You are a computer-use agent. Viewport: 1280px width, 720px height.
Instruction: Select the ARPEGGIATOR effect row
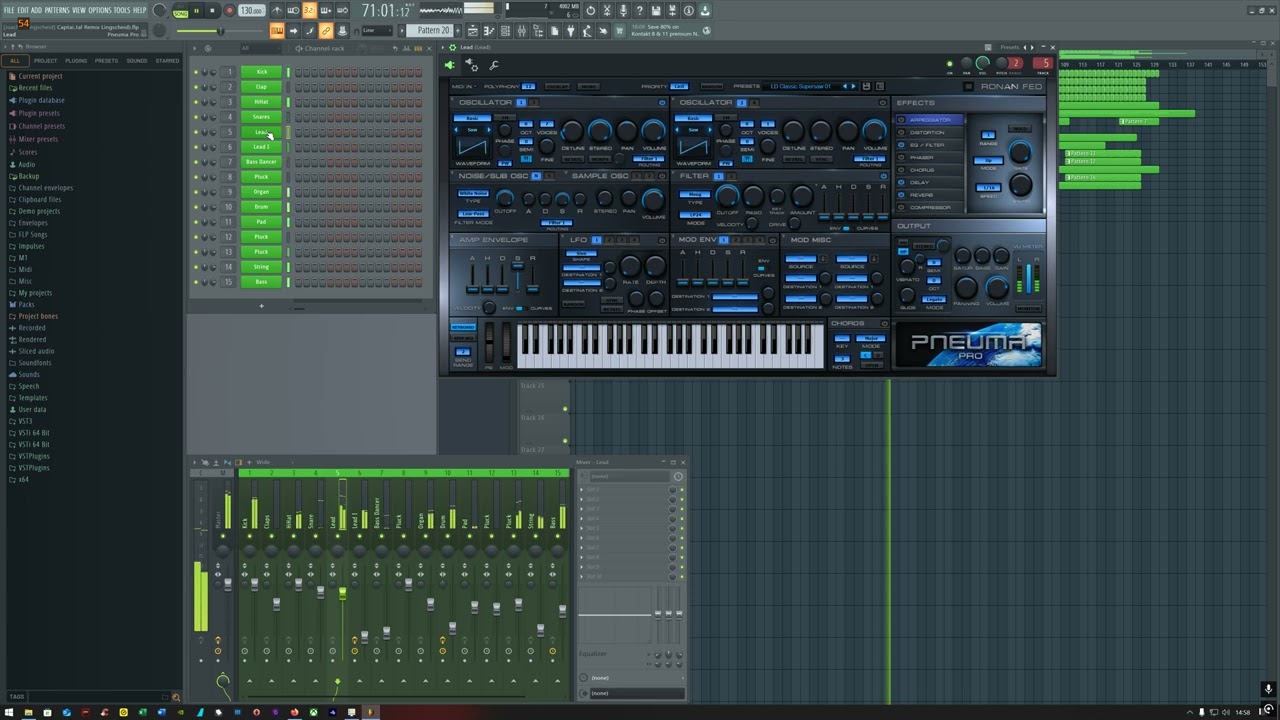929,119
